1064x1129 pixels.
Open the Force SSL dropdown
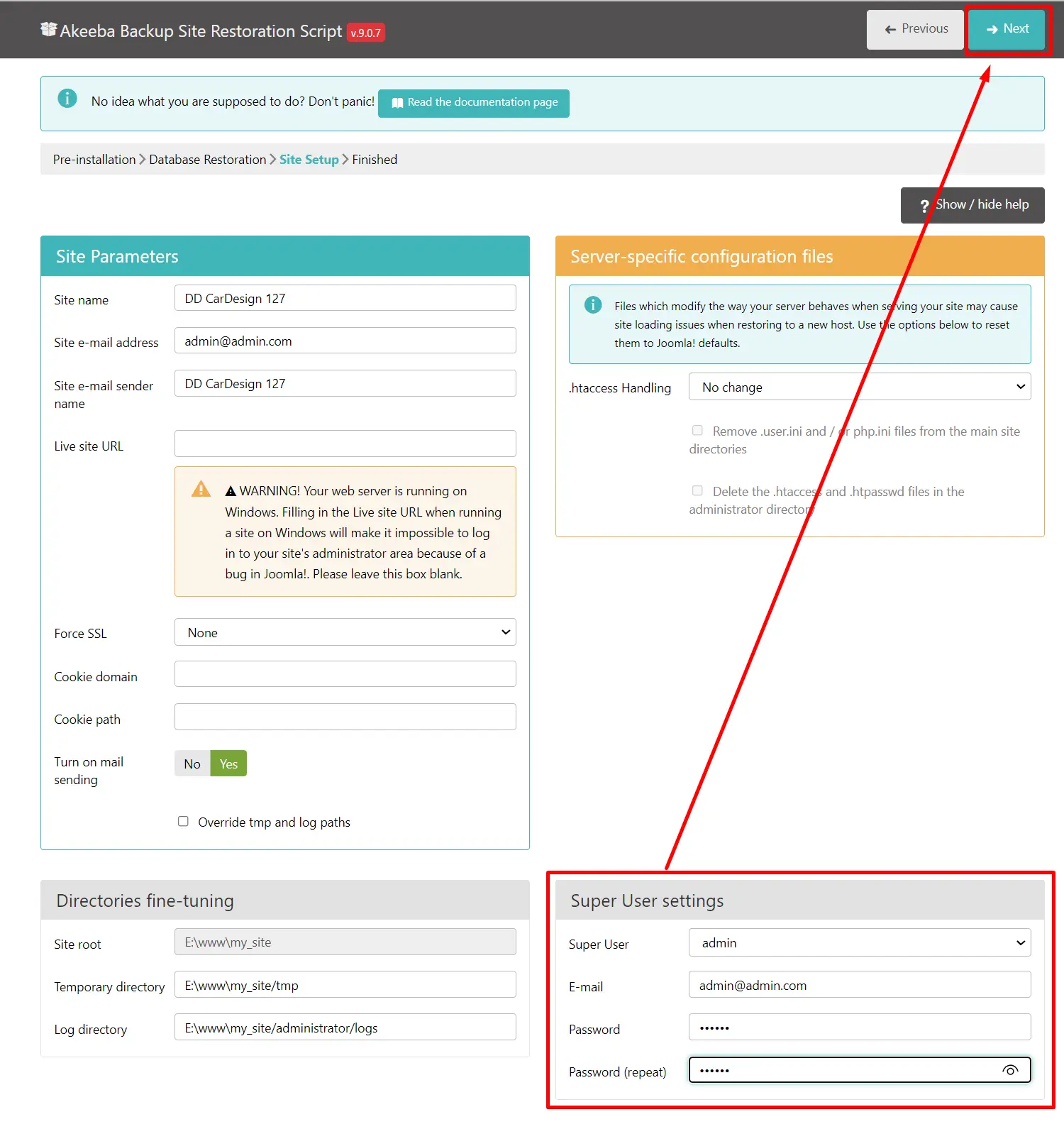tap(345, 632)
